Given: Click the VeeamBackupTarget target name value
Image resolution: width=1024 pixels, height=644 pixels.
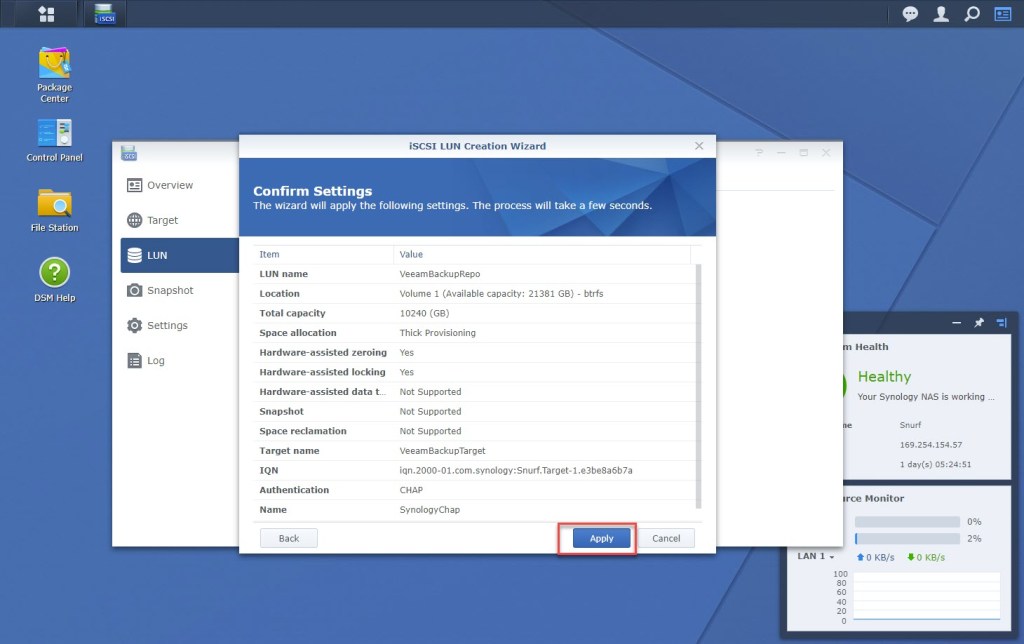Looking at the screenshot, I should [442, 451].
